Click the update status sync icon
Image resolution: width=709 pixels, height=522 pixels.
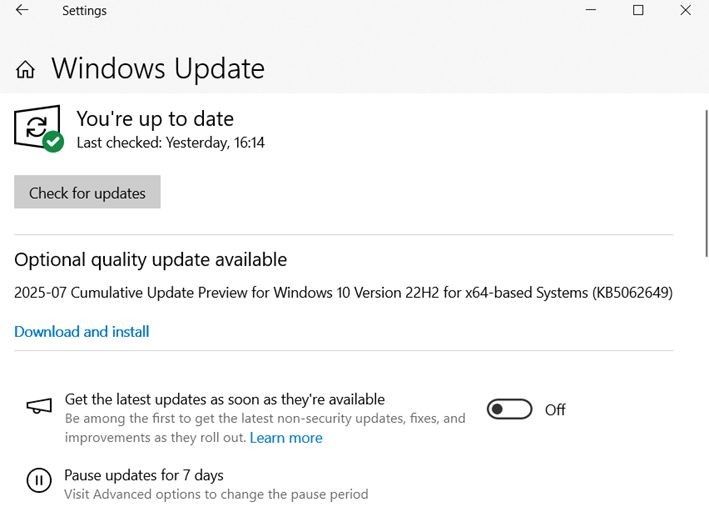click(x=37, y=128)
